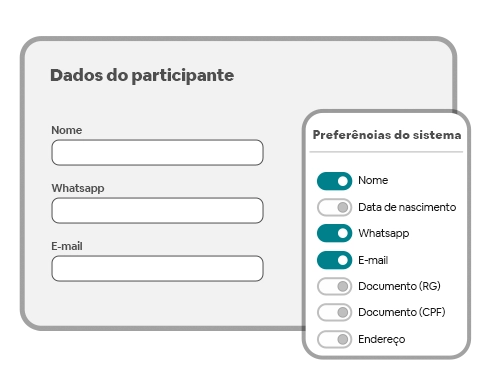Select the Preferências do sistema panel title
This screenshot has height=366, width=484.
click(387, 135)
